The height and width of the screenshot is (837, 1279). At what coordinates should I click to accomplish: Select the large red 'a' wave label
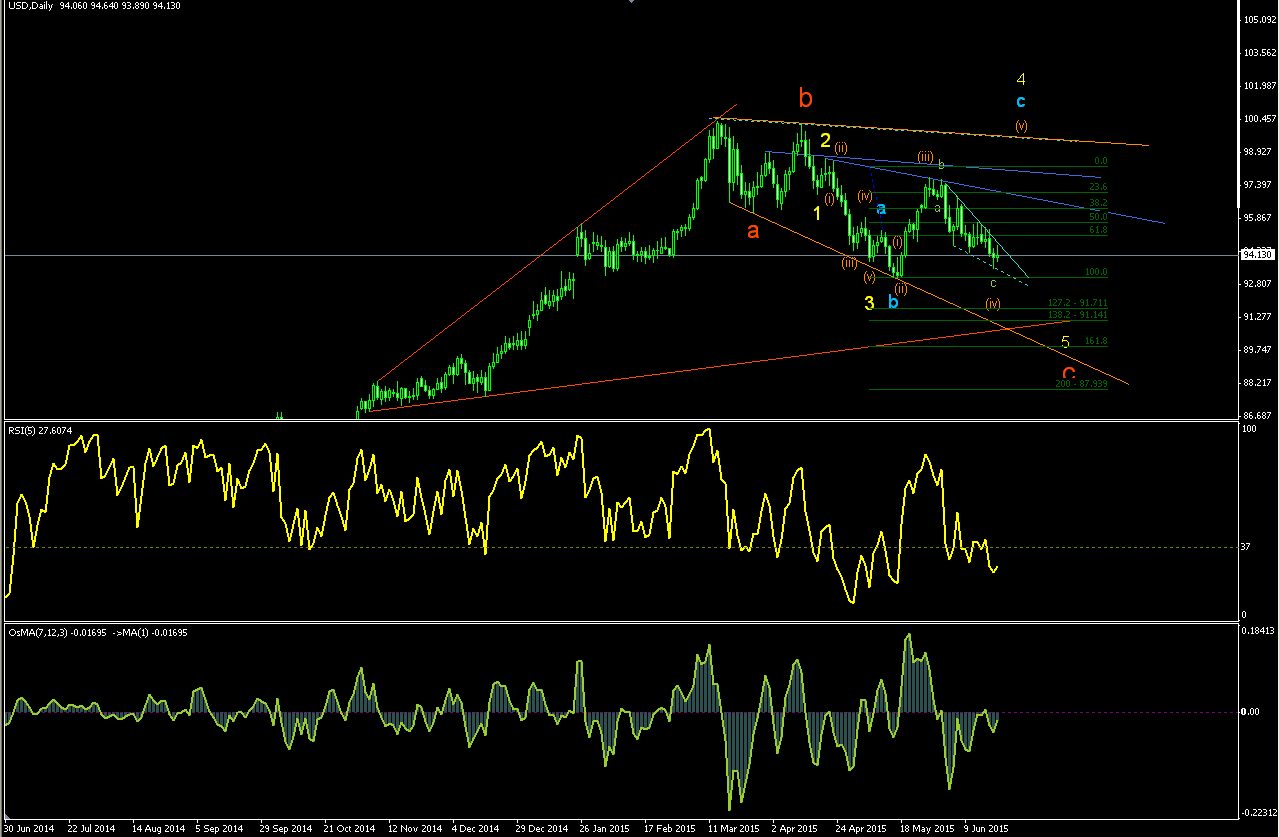coord(753,231)
